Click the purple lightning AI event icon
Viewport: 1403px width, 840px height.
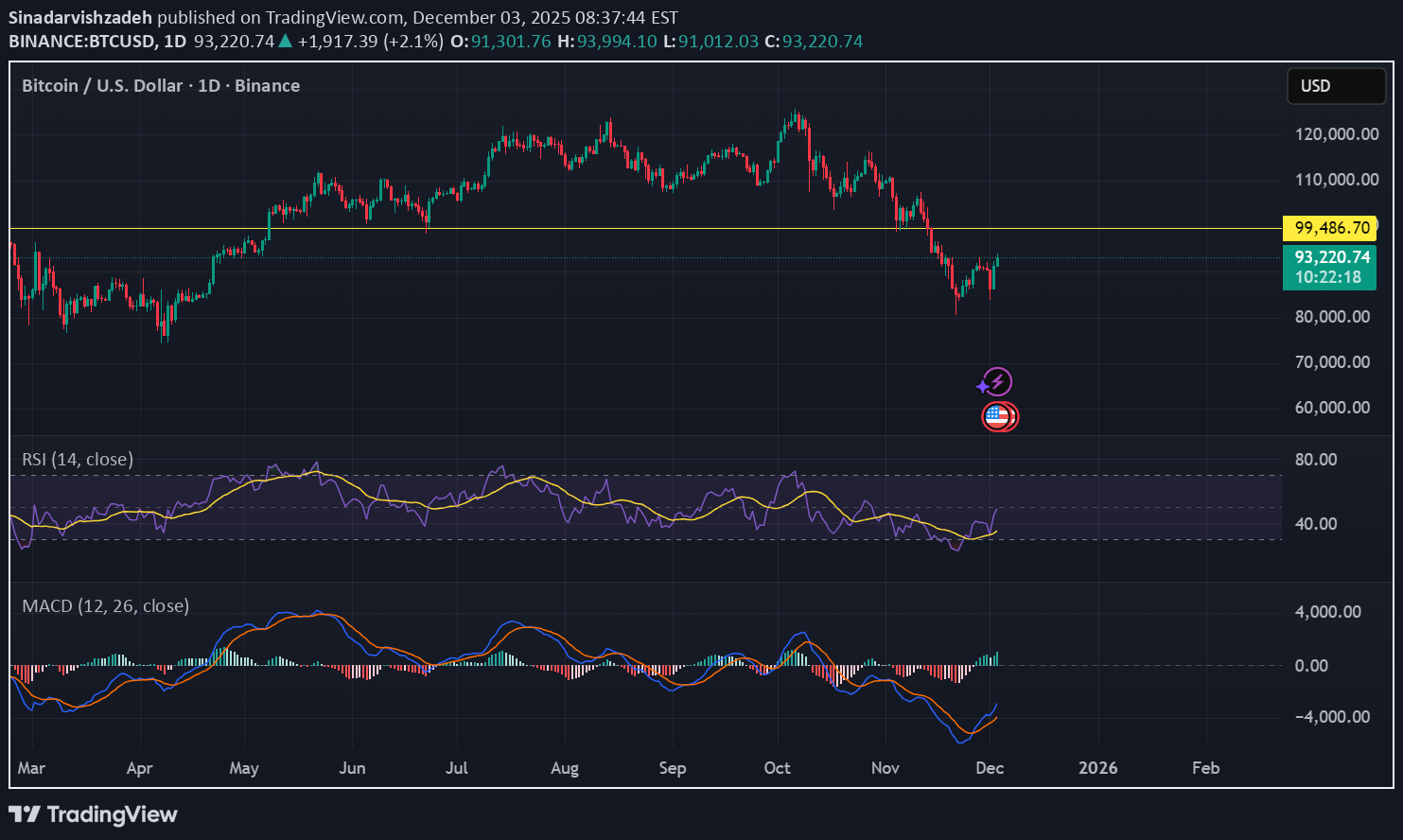[x=996, y=380]
